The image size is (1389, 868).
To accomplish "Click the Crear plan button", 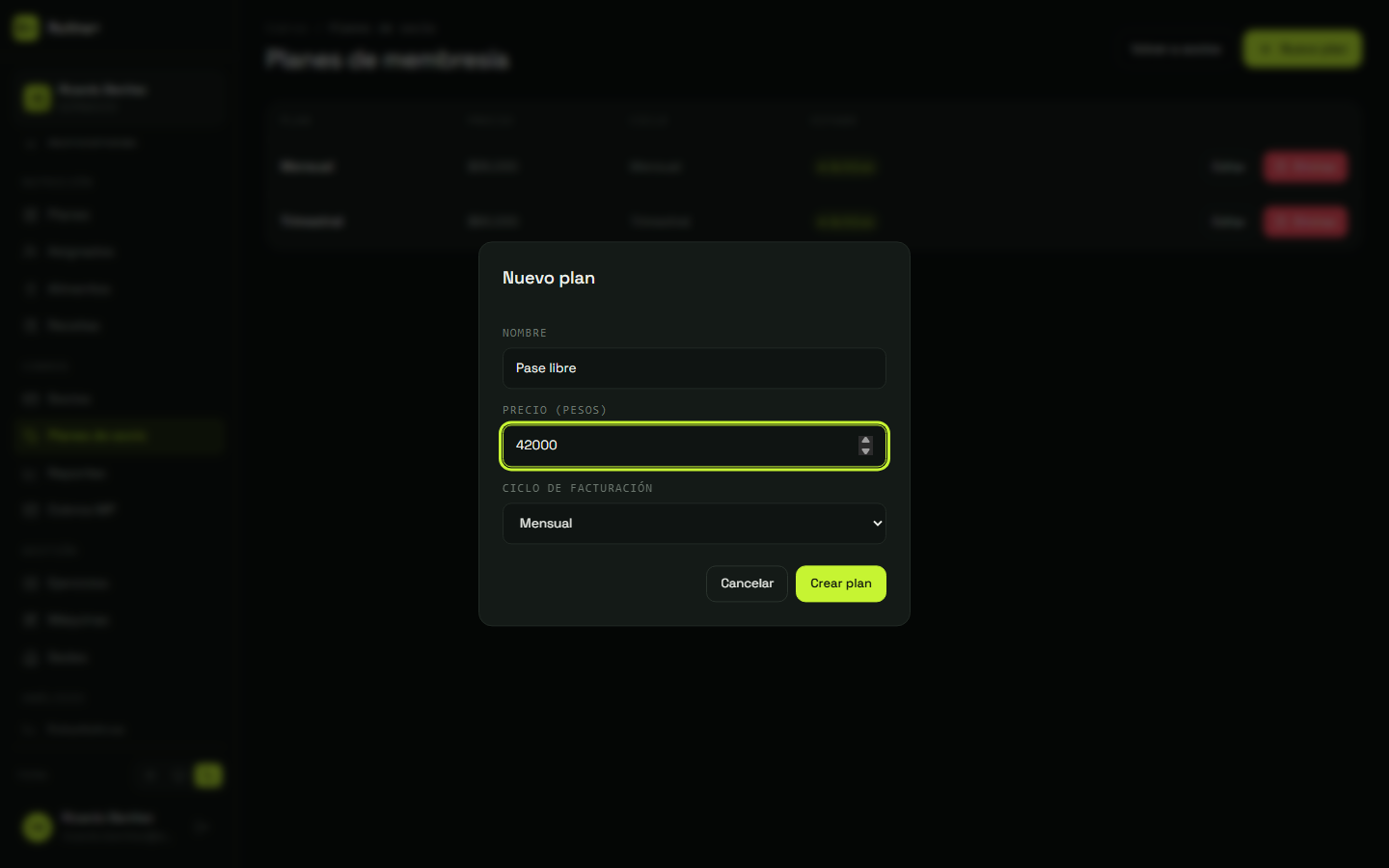I will point(840,583).
